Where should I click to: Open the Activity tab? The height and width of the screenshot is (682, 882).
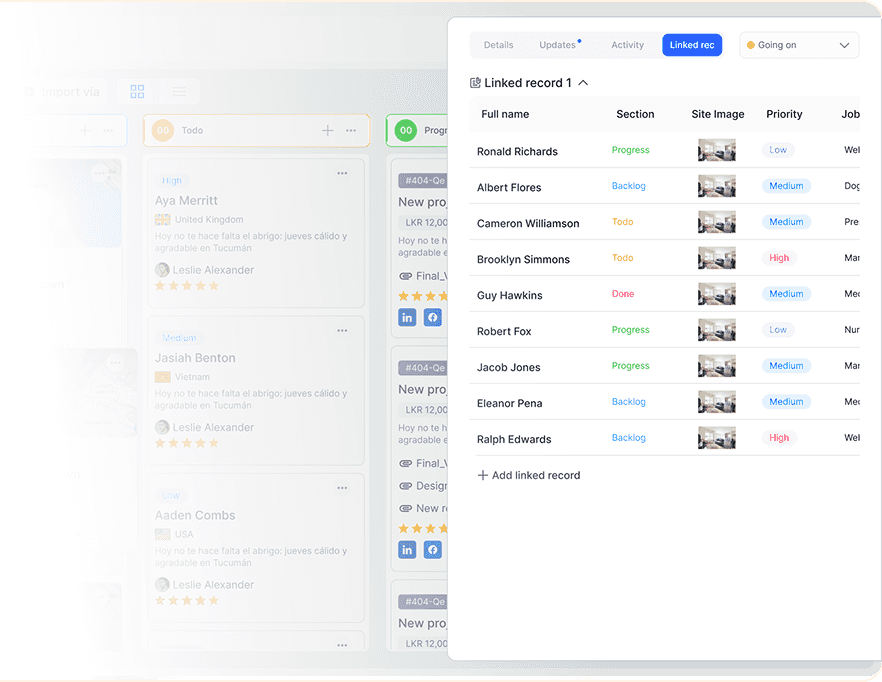point(627,45)
